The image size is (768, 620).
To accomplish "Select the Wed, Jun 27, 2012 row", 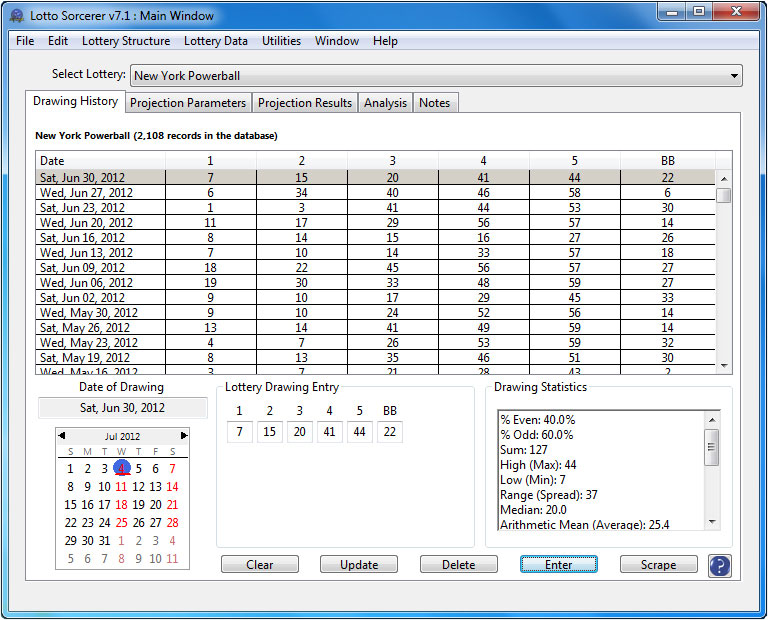I will (376, 192).
